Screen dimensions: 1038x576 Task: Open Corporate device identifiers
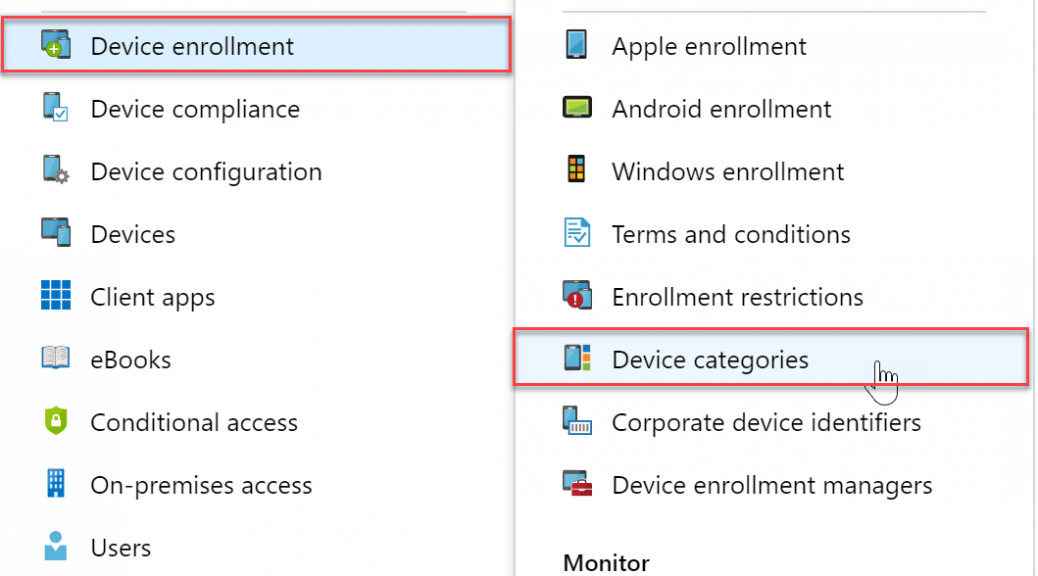(x=767, y=422)
